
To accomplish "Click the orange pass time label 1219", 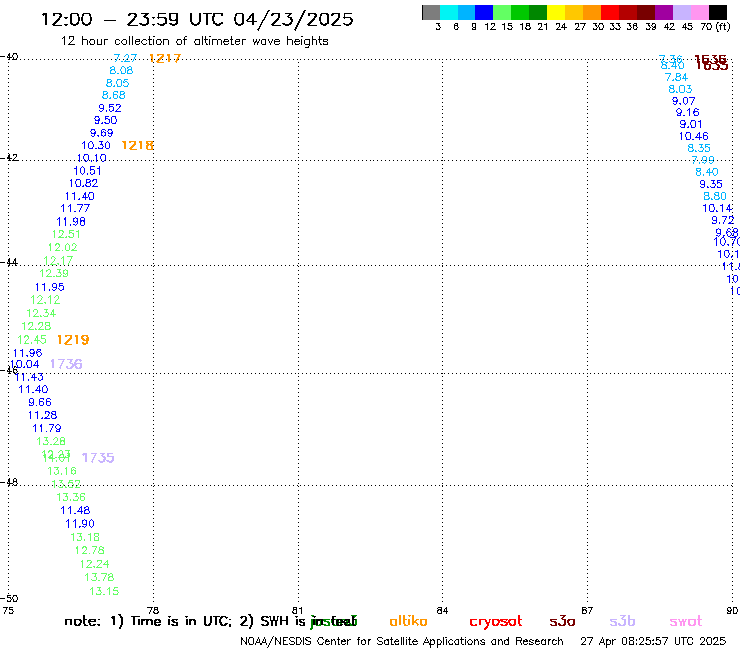I will 73,340.
